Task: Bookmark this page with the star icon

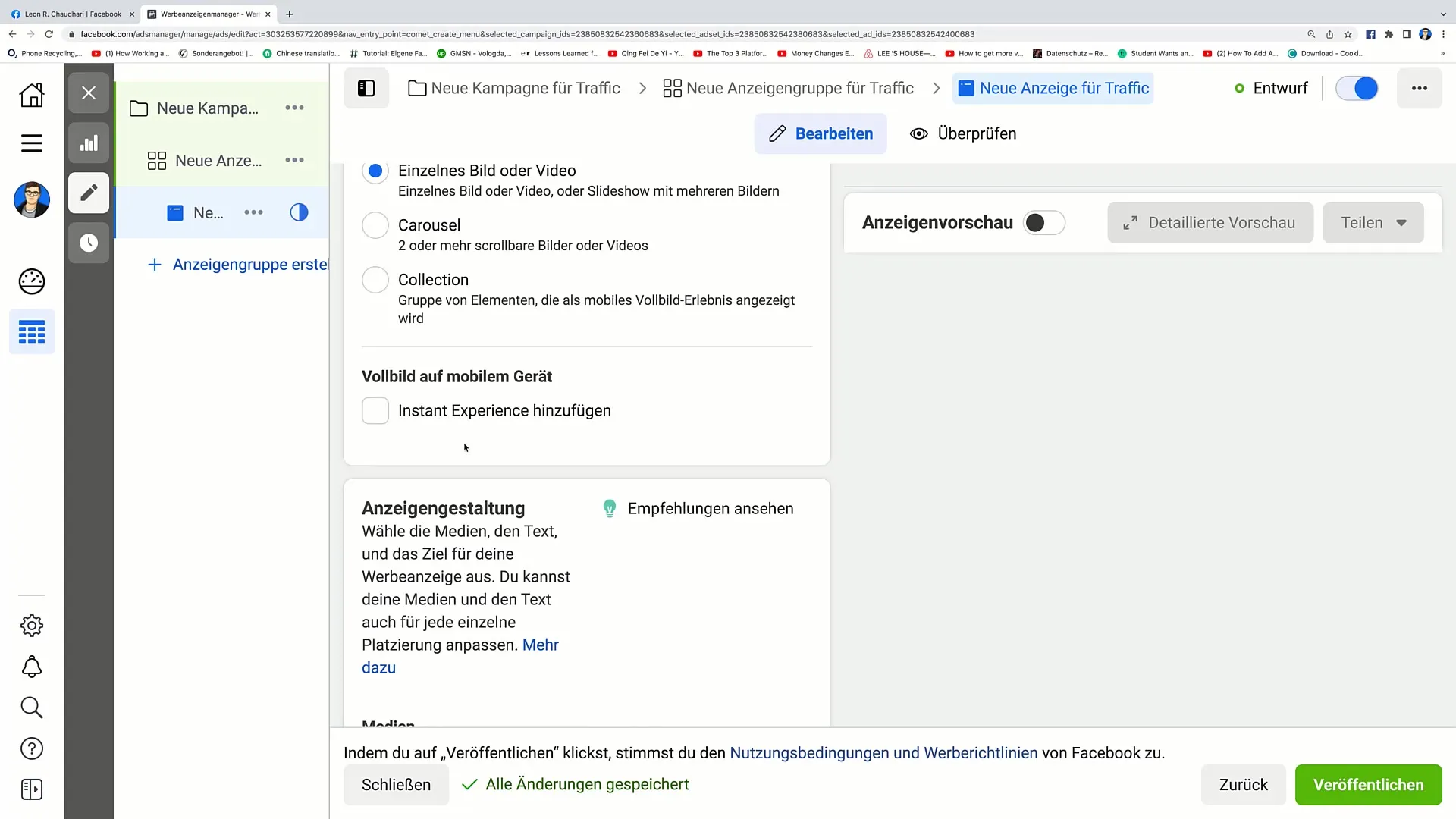Action: pos(1348,34)
